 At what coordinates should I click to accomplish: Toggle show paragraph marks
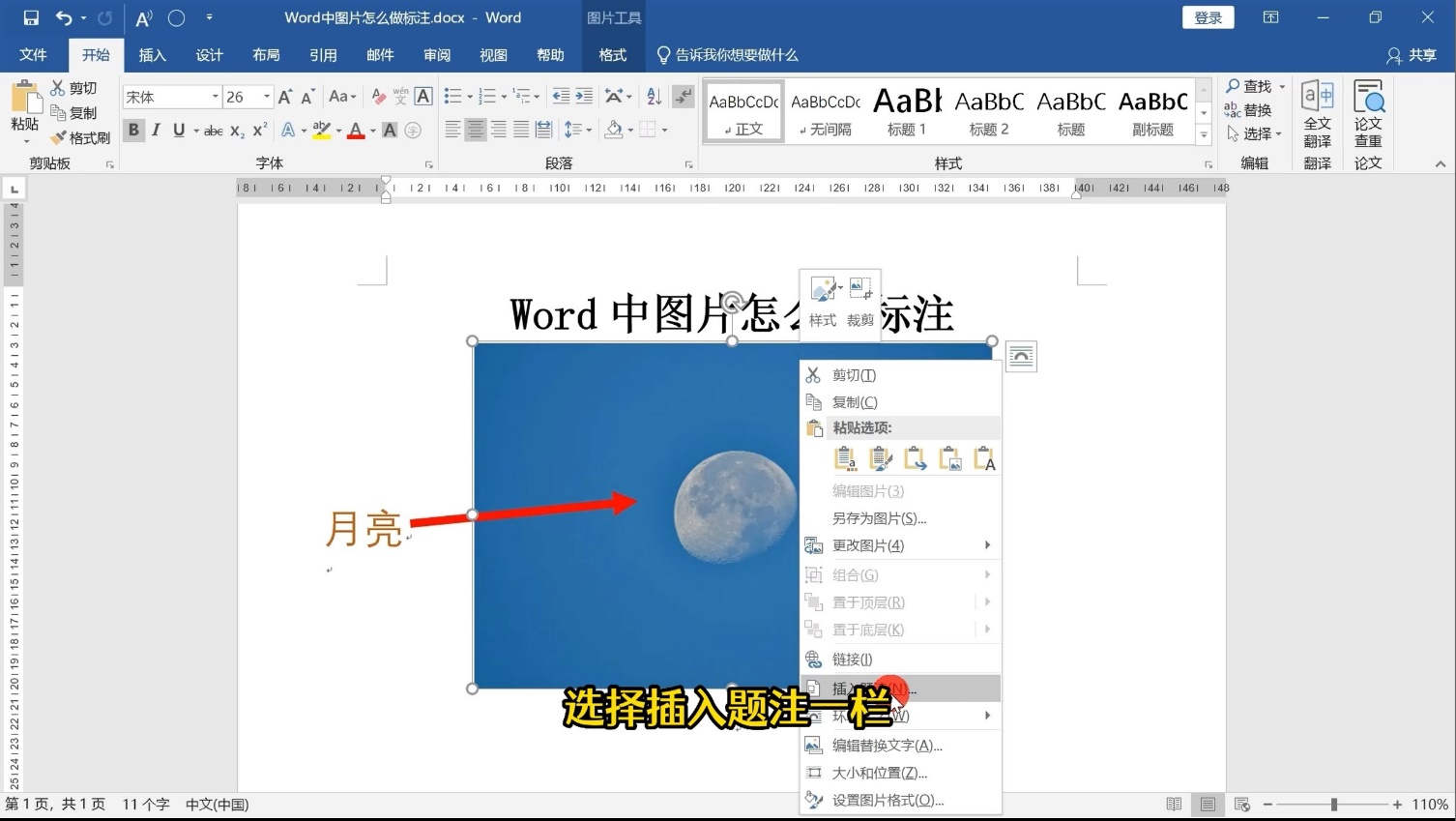tap(684, 97)
